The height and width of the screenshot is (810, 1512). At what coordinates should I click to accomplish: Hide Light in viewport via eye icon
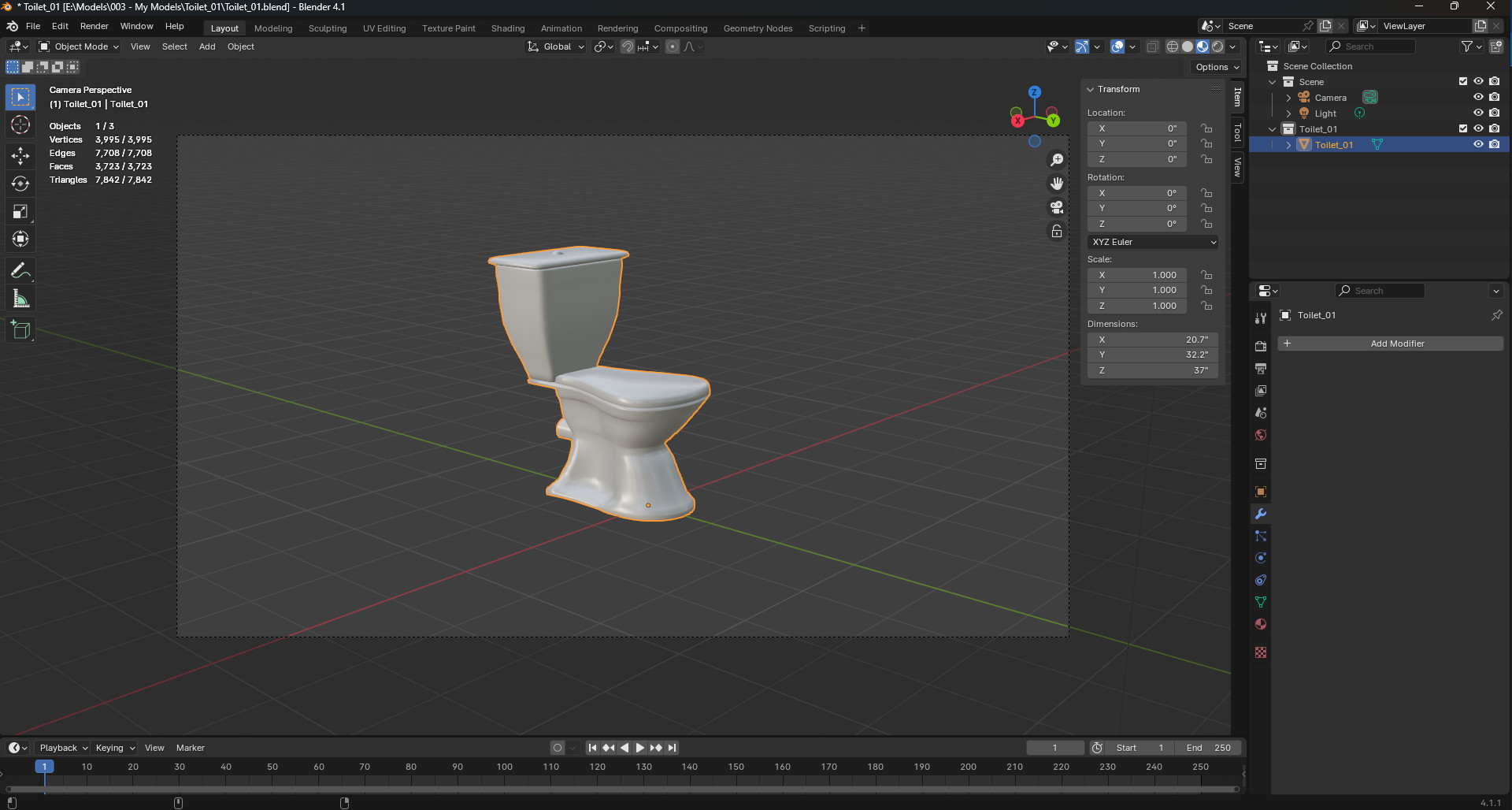(1478, 113)
